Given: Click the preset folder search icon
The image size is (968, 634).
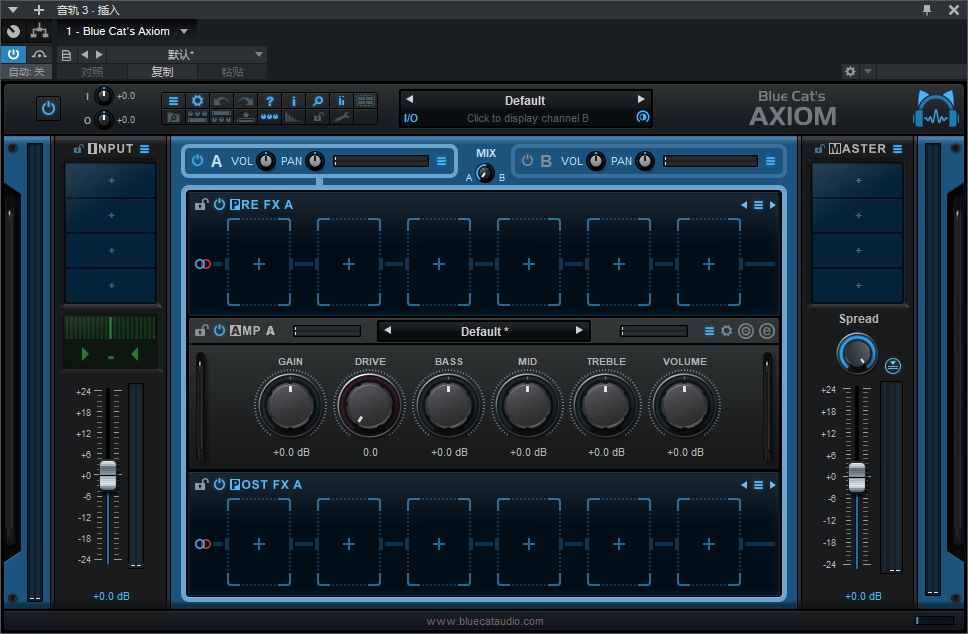Looking at the screenshot, I should tap(173, 117).
